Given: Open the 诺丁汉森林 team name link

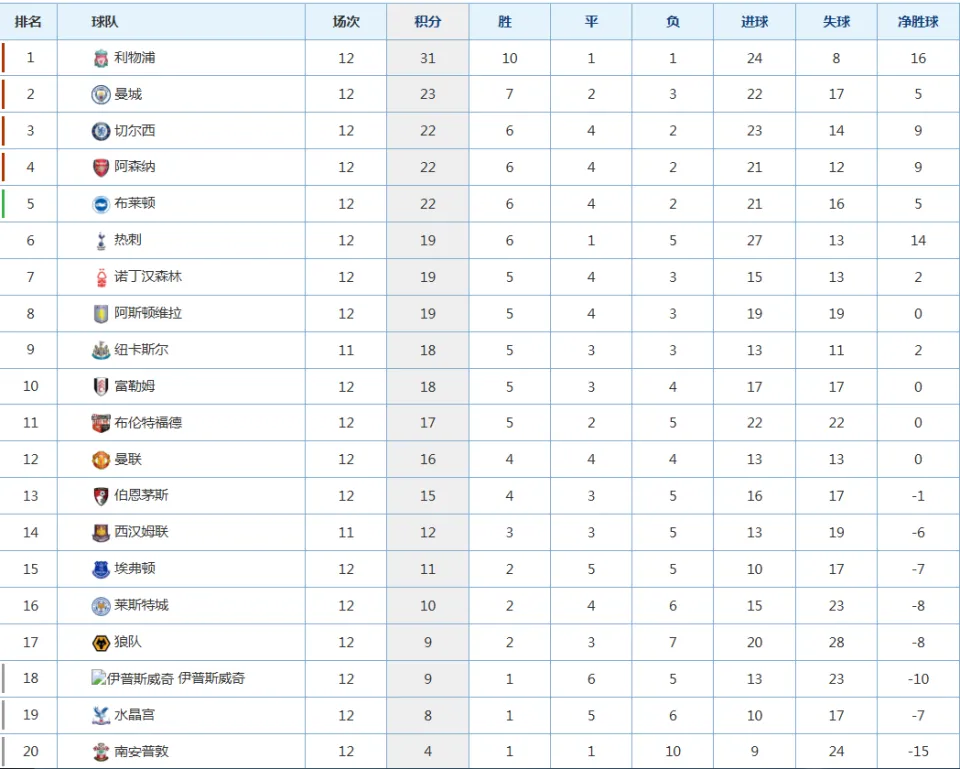Looking at the screenshot, I should 148,276.
